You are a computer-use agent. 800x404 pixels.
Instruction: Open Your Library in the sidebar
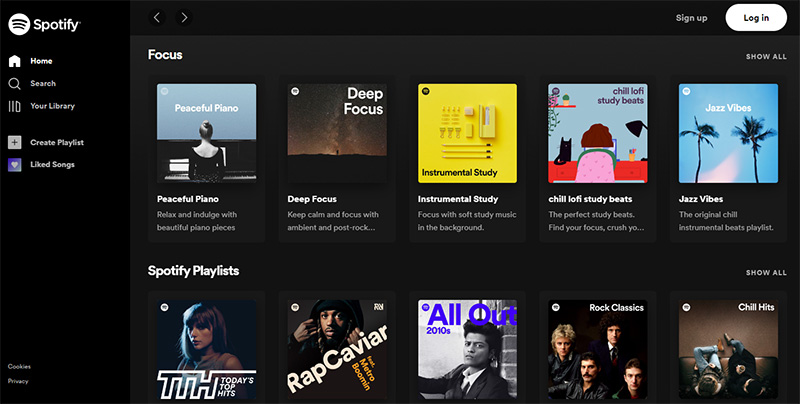[53, 106]
